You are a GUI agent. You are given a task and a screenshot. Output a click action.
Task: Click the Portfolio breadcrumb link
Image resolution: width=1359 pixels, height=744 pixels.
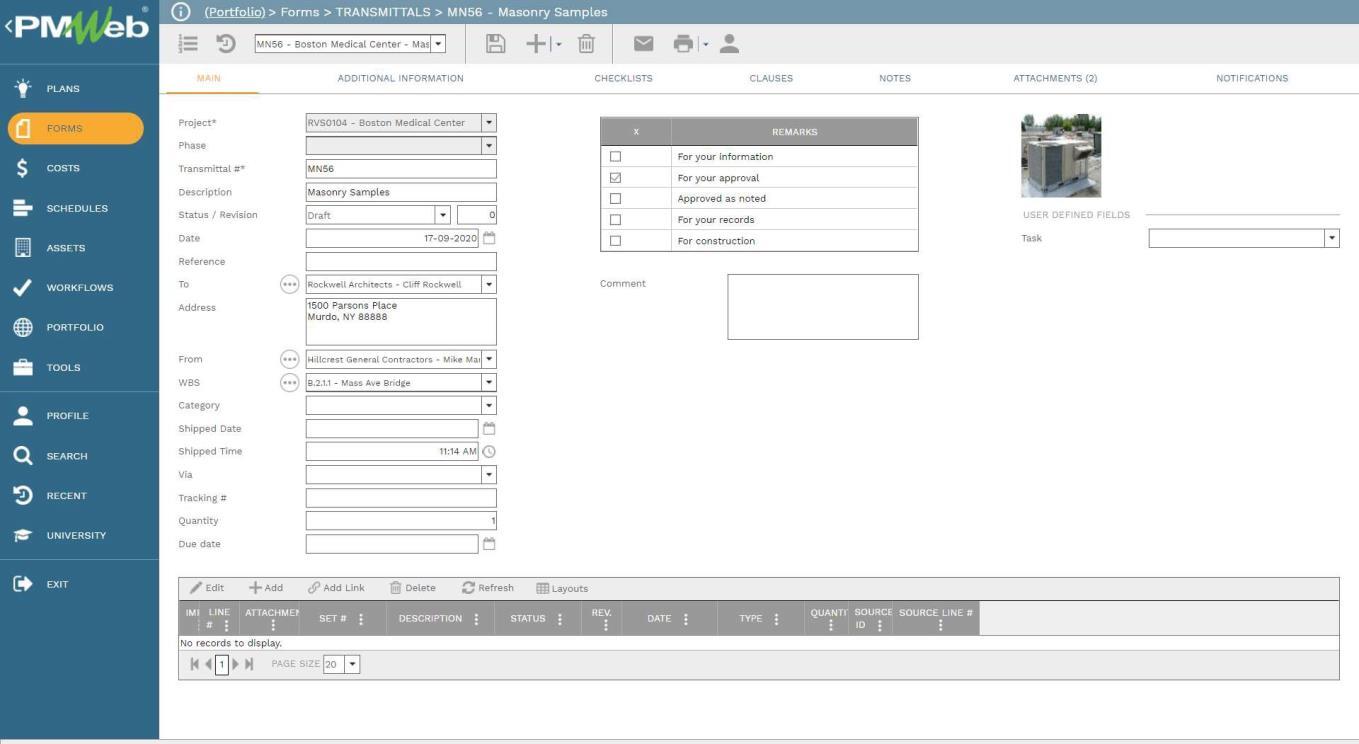[234, 12]
